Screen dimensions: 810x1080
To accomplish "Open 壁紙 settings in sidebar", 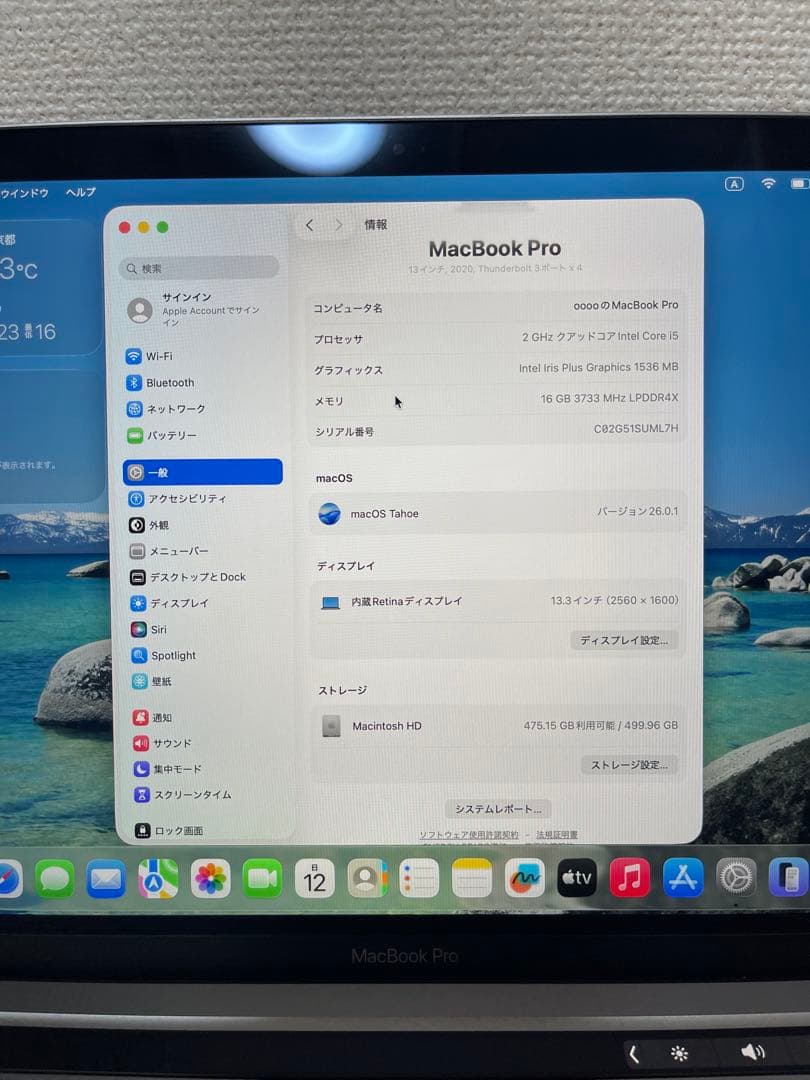I will [152, 681].
